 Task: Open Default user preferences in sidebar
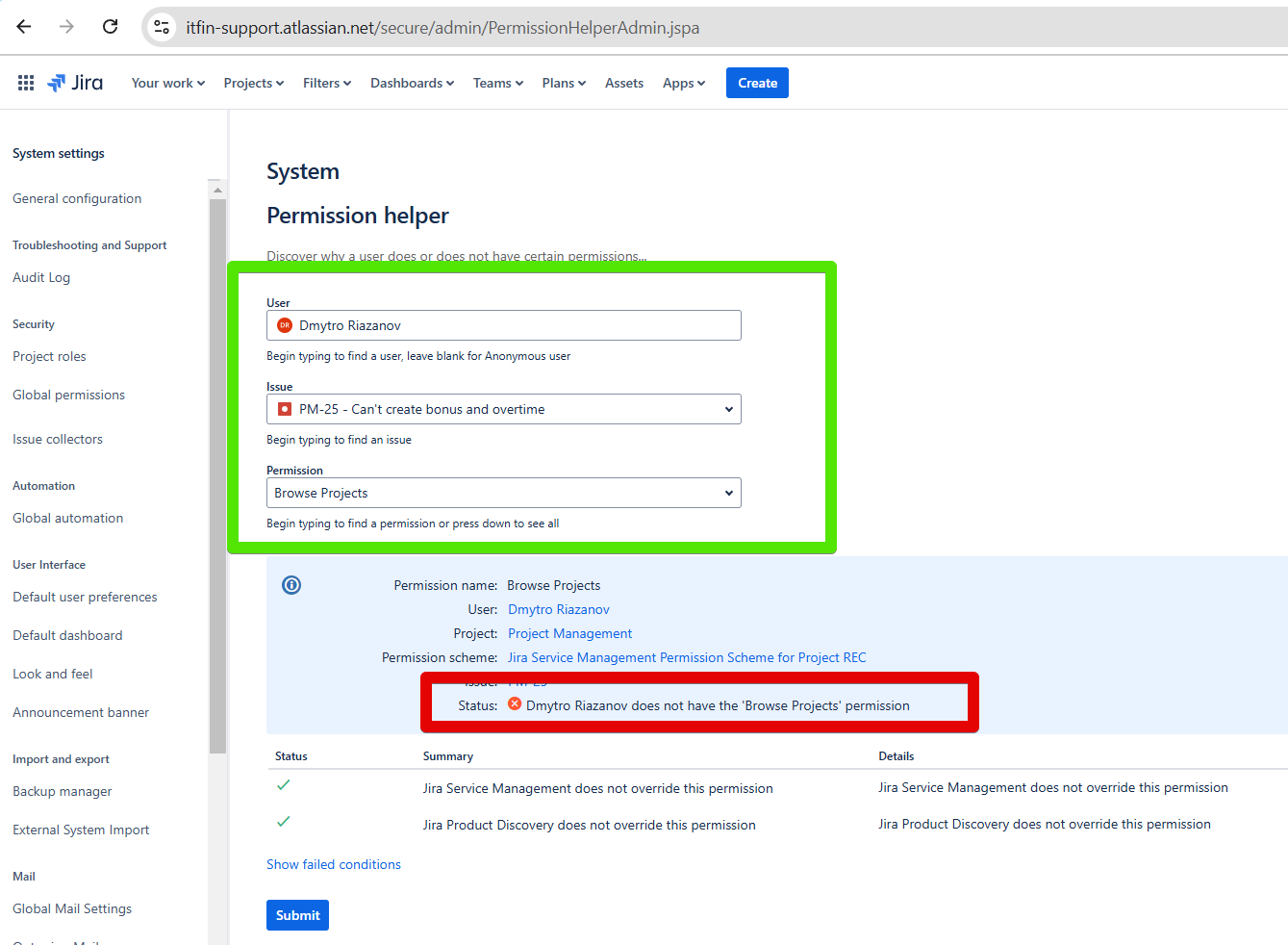[x=85, y=597]
